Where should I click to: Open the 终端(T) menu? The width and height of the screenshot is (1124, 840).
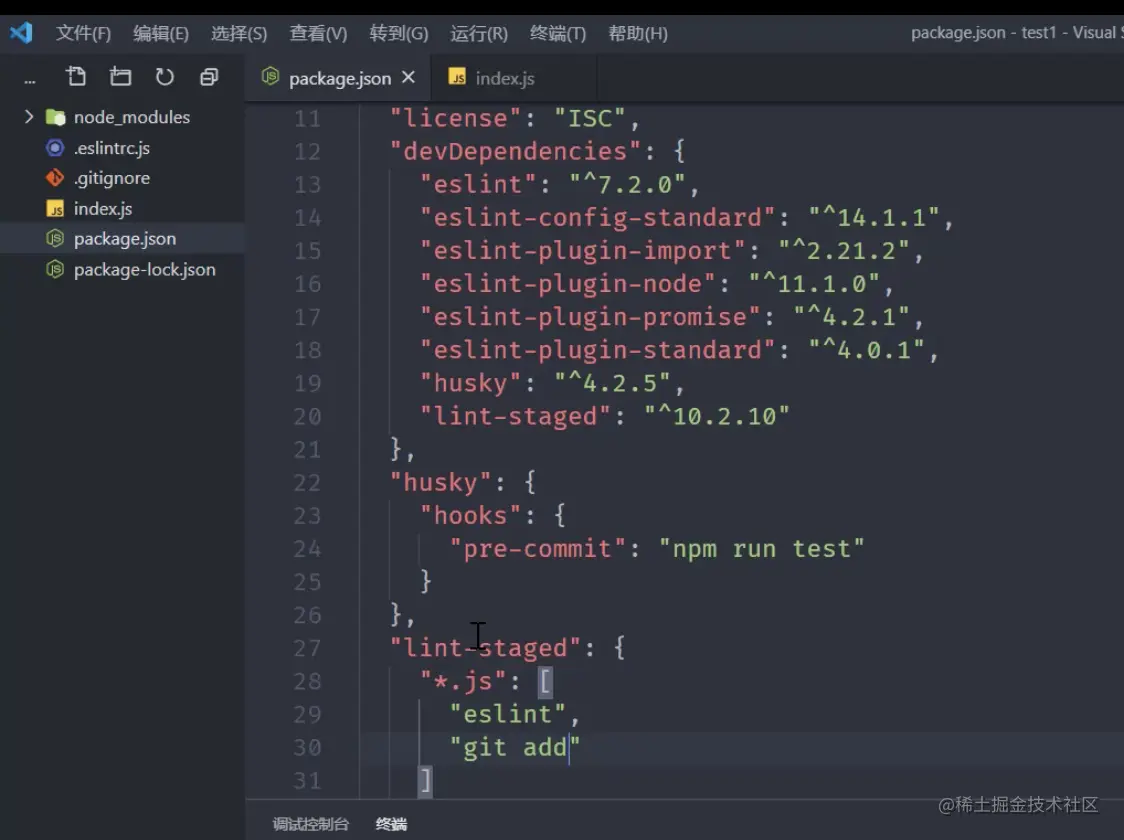pyautogui.click(x=557, y=34)
